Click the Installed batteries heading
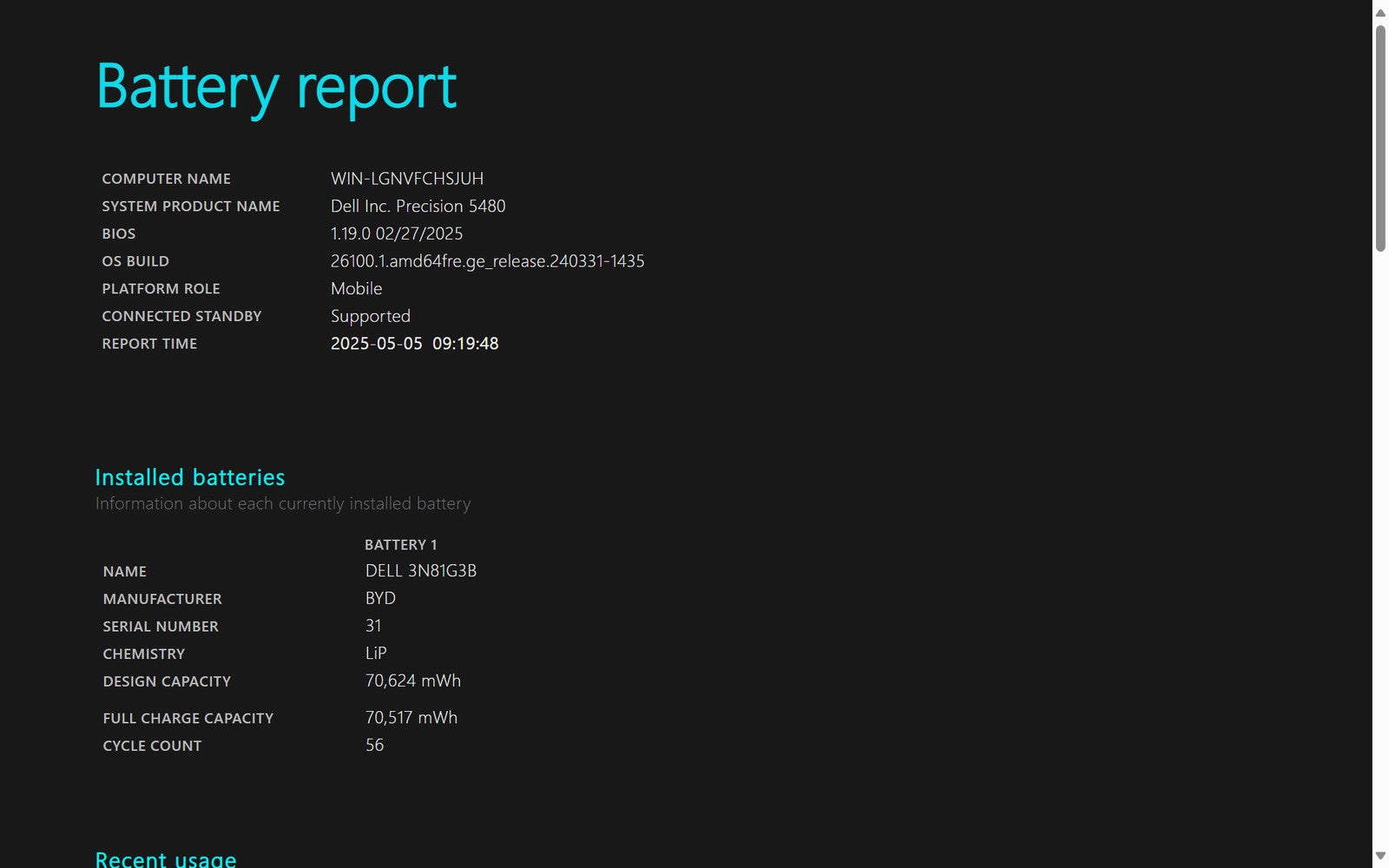1389x868 pixels. pos(190,477)
